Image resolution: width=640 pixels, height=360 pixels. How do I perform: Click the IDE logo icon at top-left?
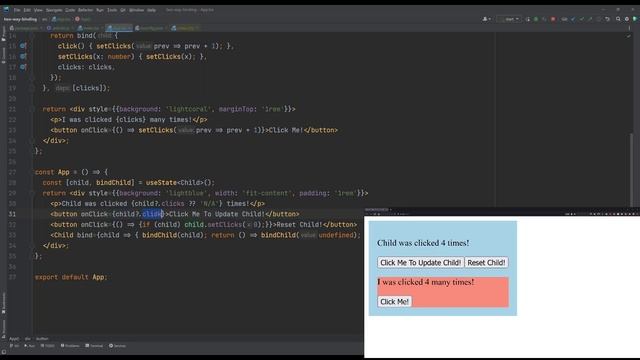(6, 9)
